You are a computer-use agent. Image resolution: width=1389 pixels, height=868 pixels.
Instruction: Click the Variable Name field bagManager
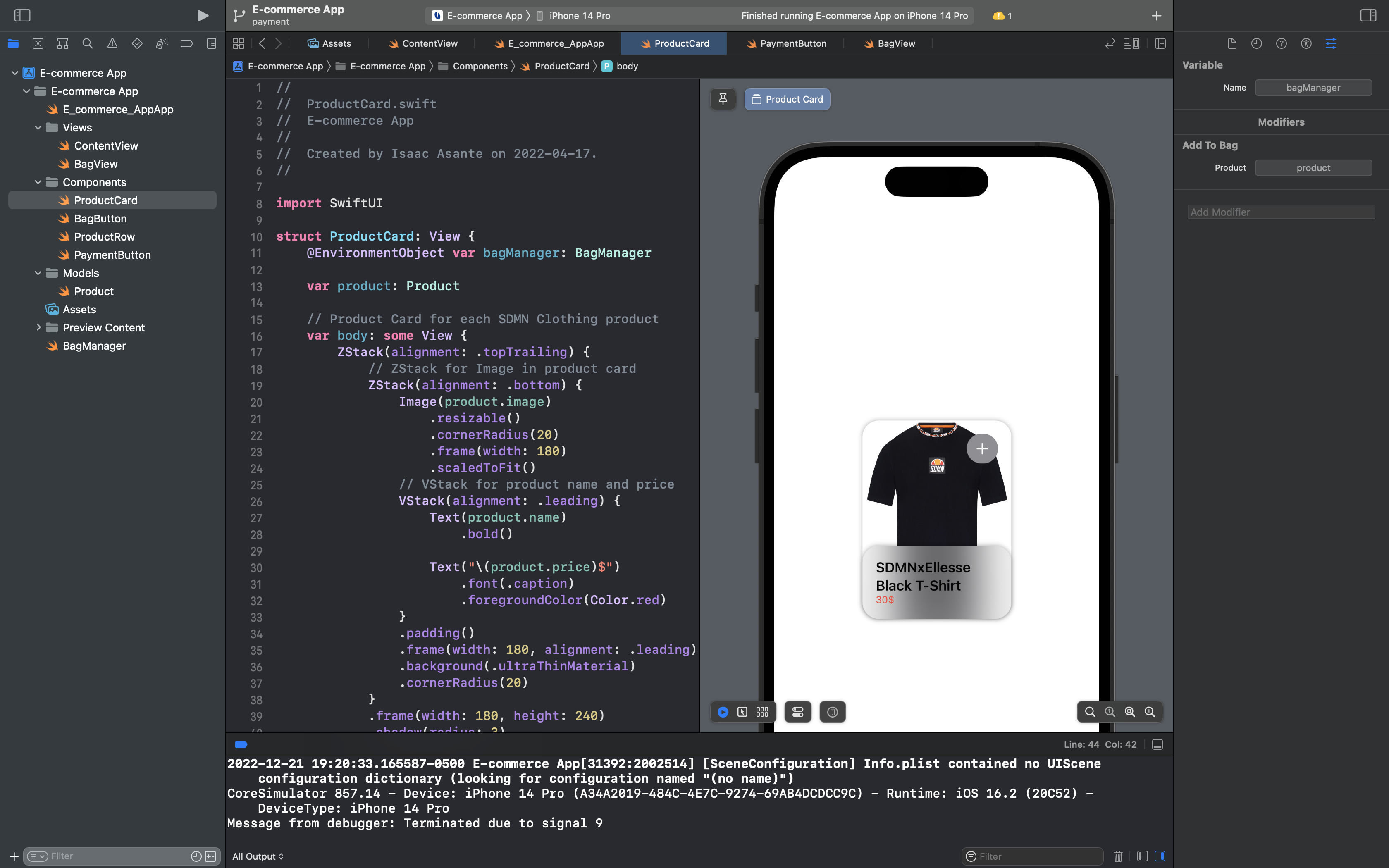[1313, 88]
